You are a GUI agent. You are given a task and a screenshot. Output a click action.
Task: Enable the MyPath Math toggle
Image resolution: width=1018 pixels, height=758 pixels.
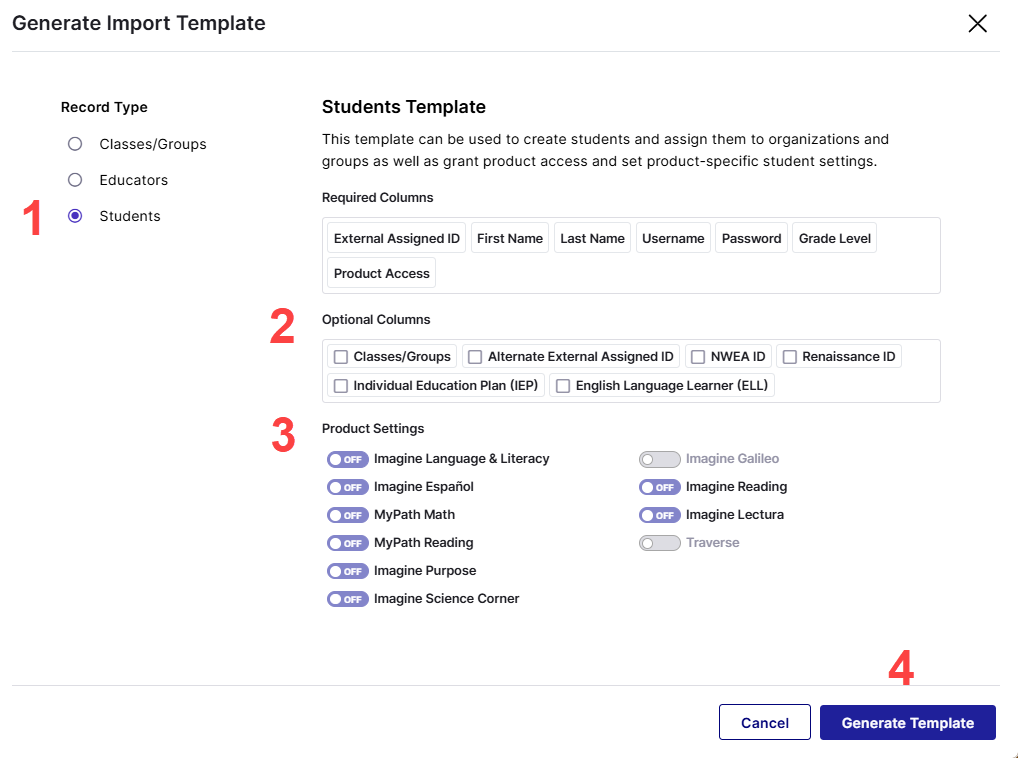[347, 515]
